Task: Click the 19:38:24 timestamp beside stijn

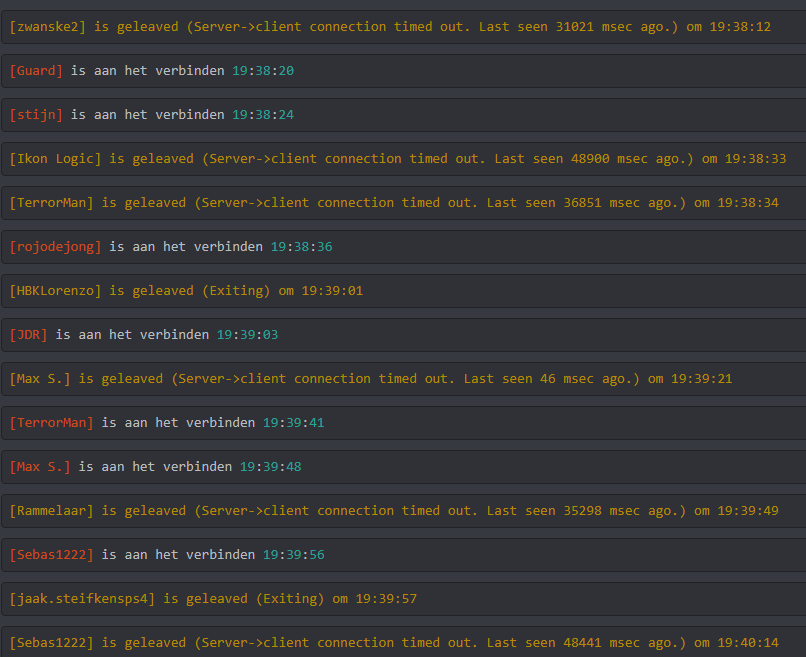Action: coord(263,115)
